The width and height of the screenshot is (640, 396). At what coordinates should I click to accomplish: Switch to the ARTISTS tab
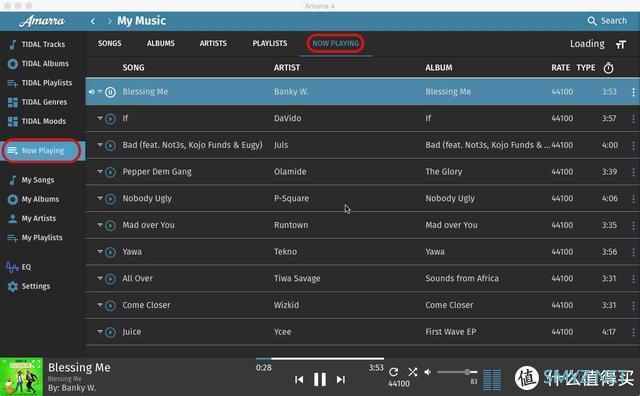click(213, 43)
